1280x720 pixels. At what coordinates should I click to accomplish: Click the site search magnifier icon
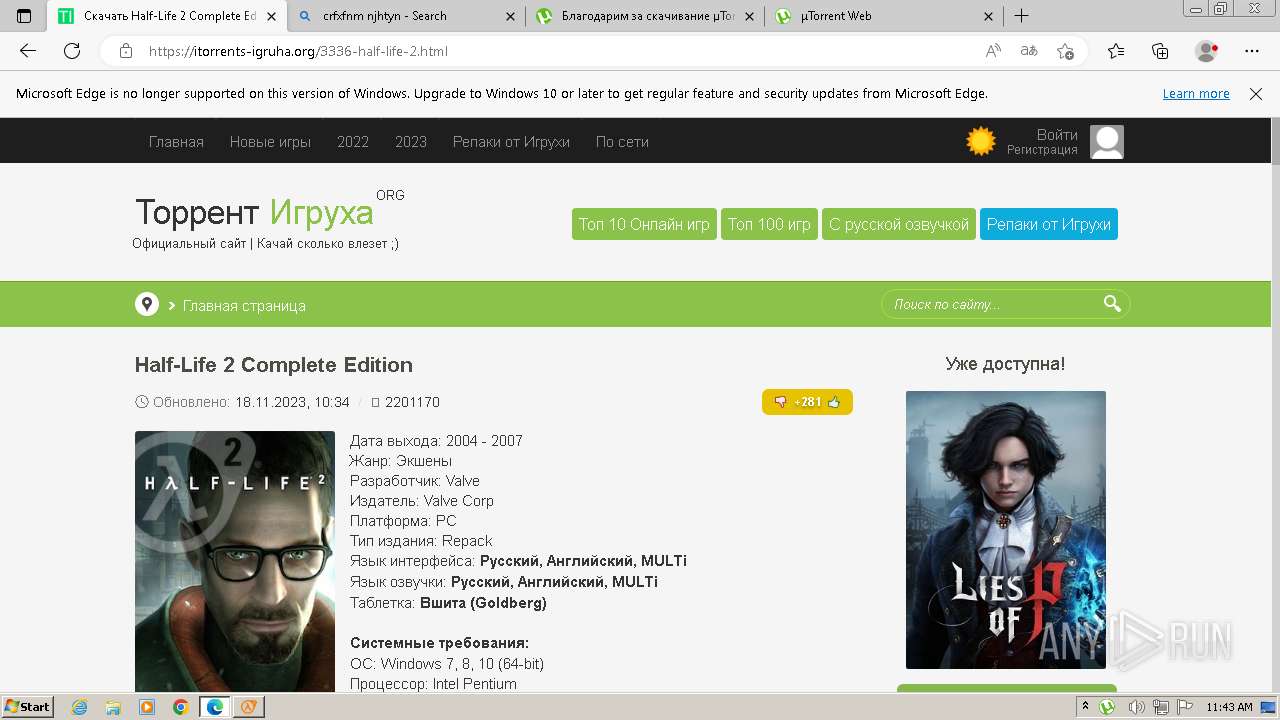click(1112, 304)
